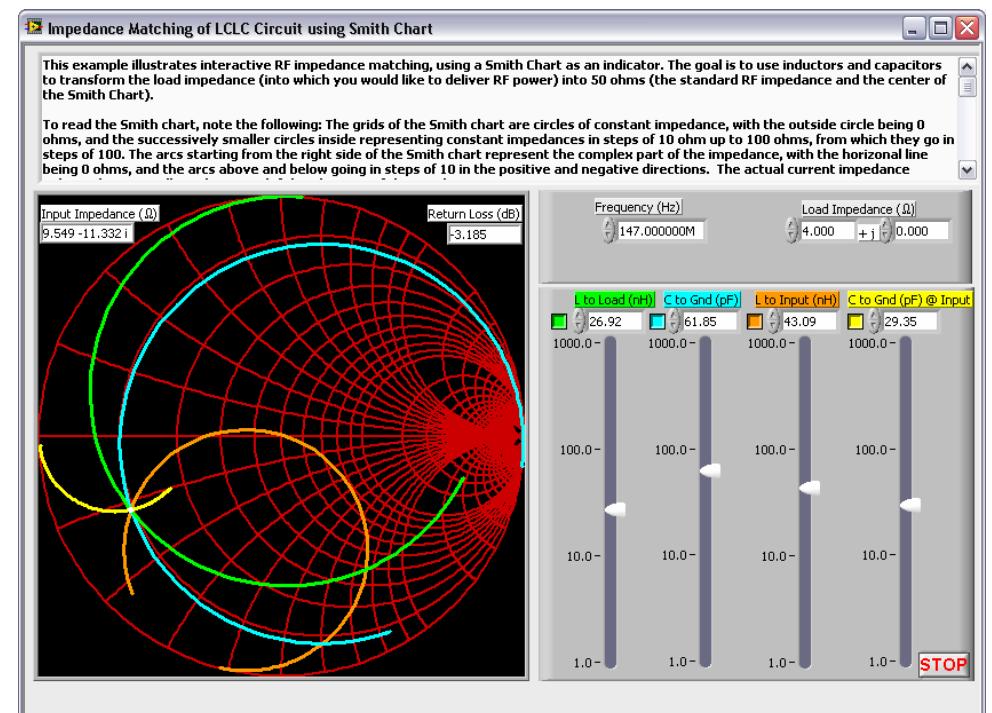Click the orange L to Input color swatch
Viewport: 992px width, 713px height.
click(x=754, y=321)
